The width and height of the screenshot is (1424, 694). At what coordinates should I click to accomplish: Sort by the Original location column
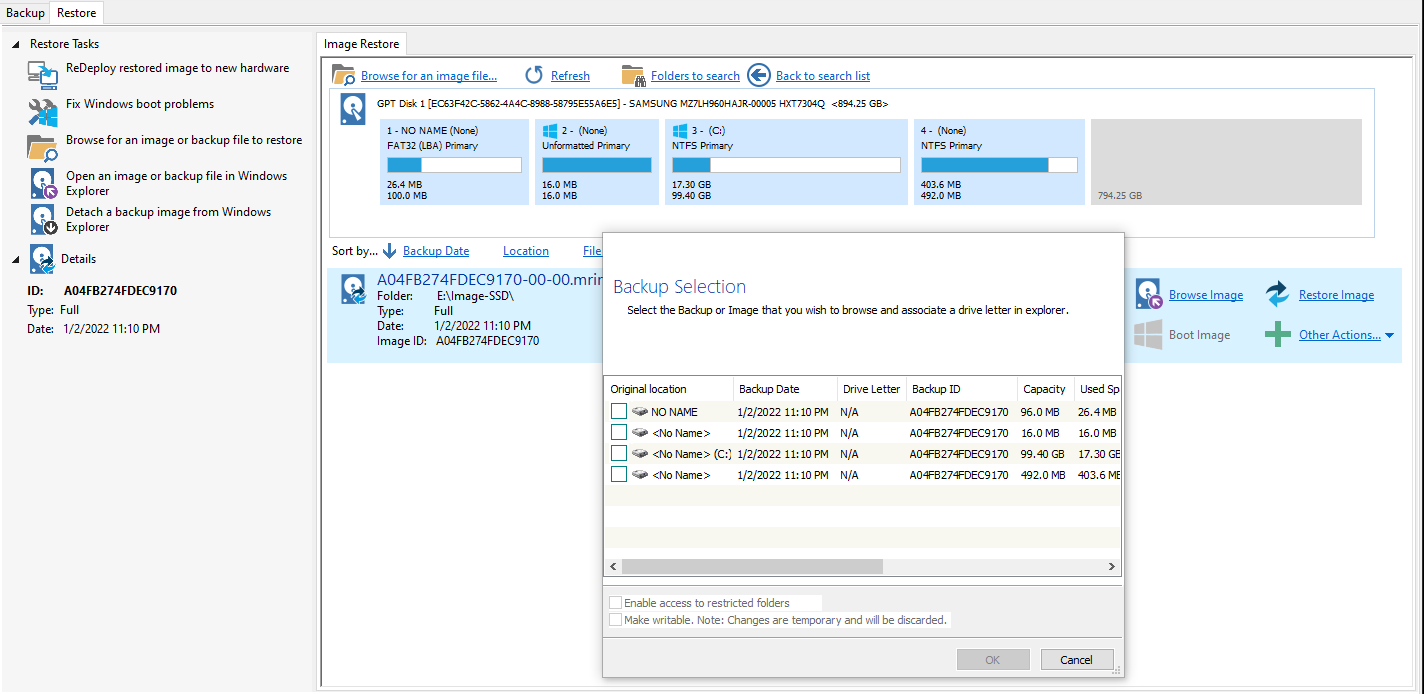click(x=669, y=389)
